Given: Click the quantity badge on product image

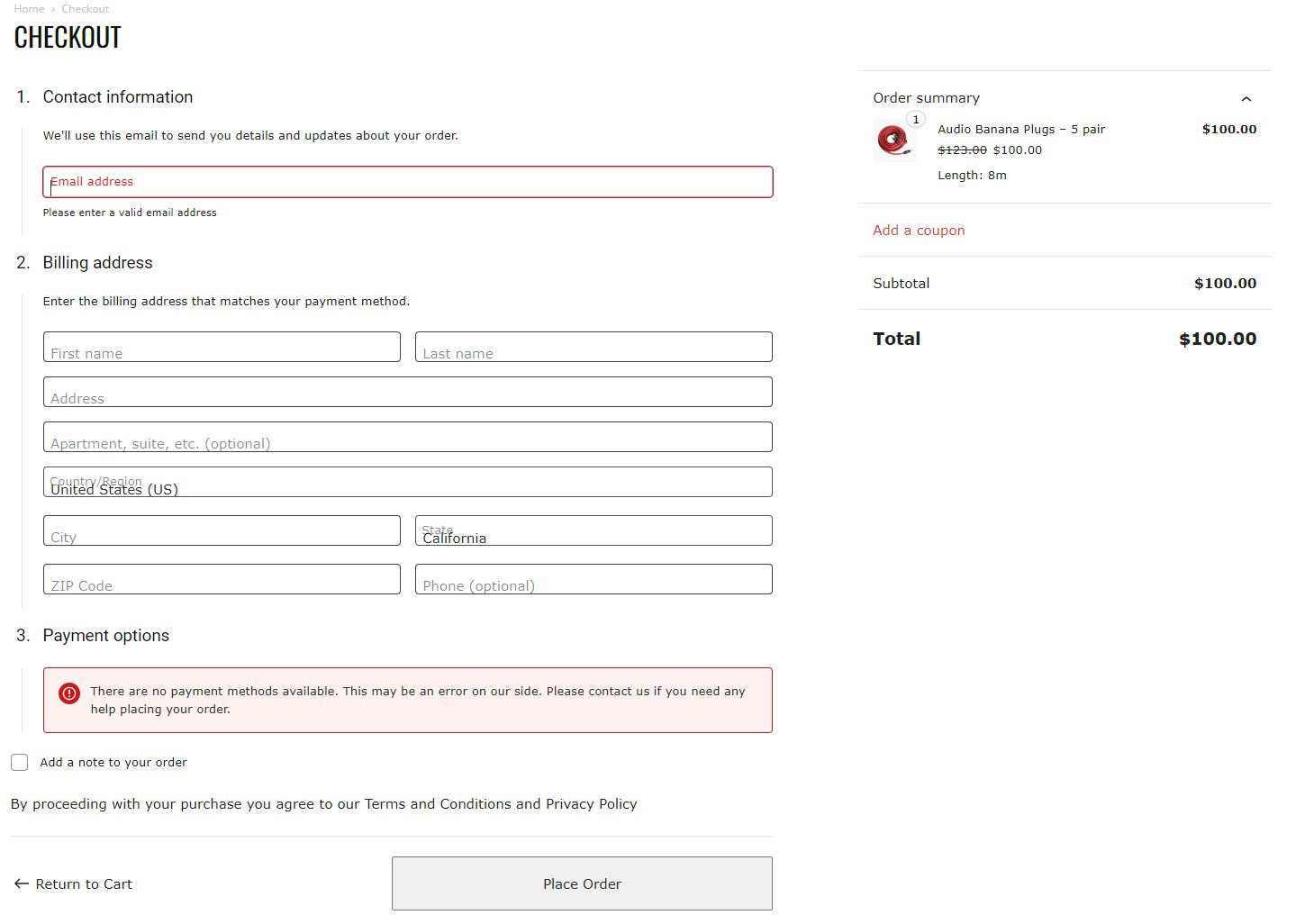Looking at the screenshot, I should pos(916,119).
